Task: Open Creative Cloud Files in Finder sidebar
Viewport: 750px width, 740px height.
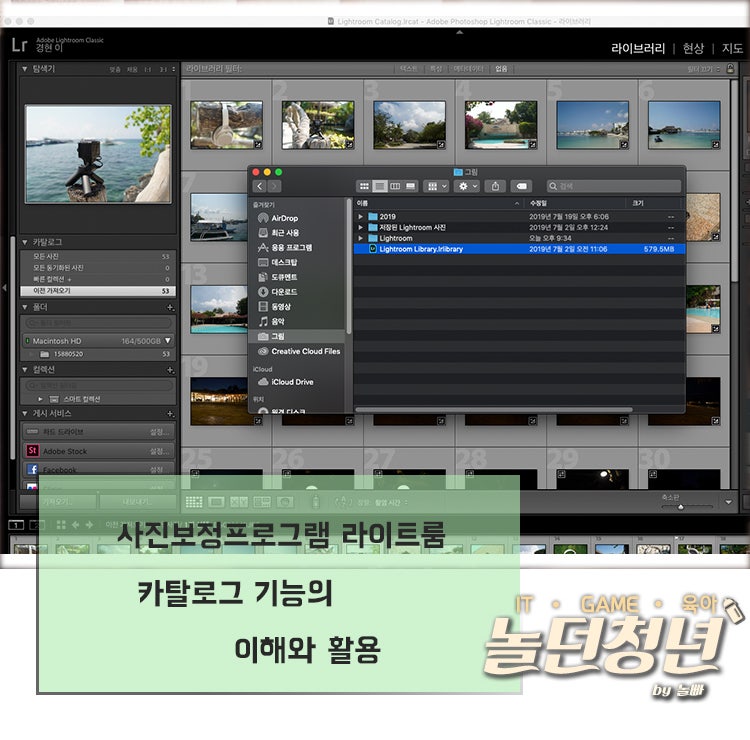Action: pyautogui.click(x=299, y=351)
